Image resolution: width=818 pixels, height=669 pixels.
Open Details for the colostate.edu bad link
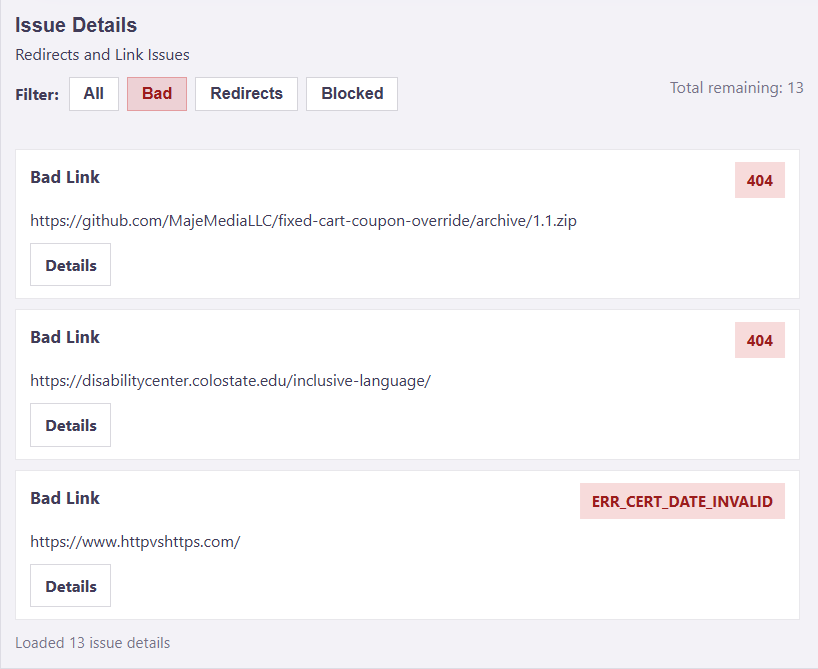(70, 424)
